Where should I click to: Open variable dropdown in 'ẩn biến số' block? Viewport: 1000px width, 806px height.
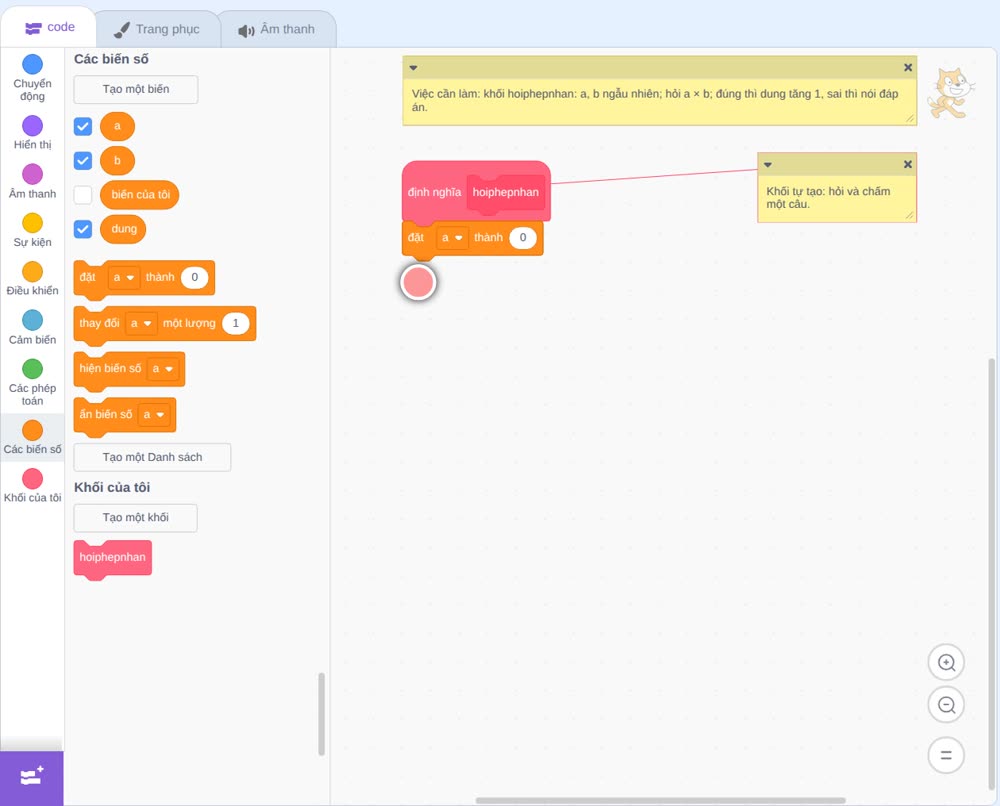point(154,414)
